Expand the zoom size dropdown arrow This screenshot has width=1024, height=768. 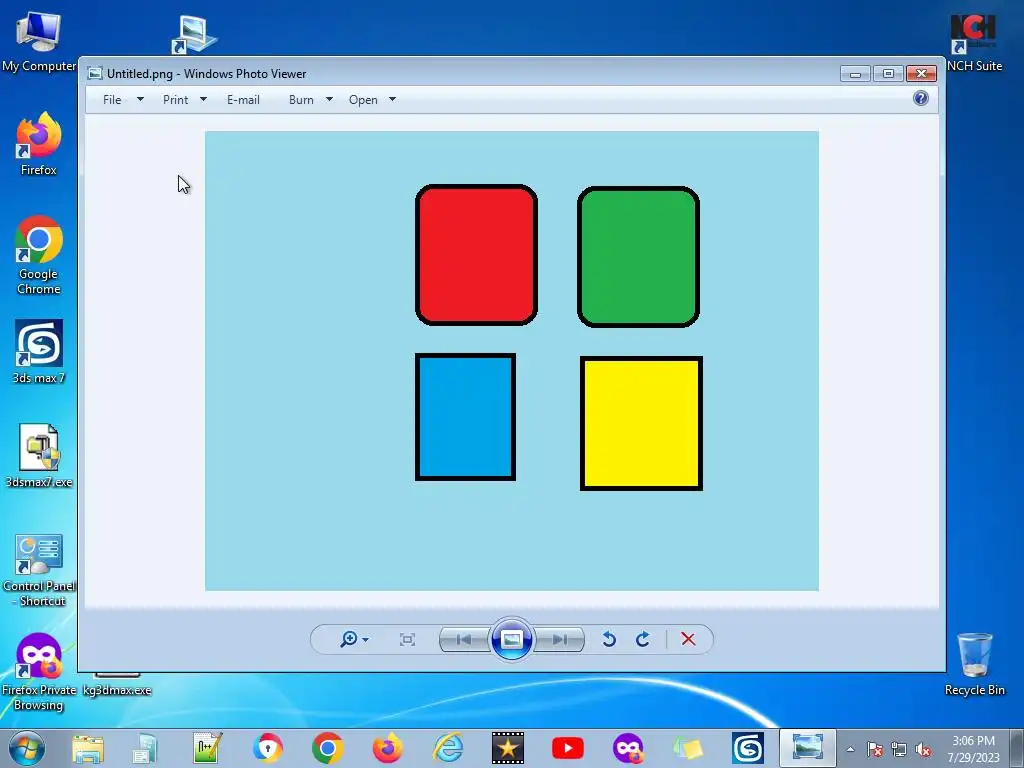(x=366, y=639)
